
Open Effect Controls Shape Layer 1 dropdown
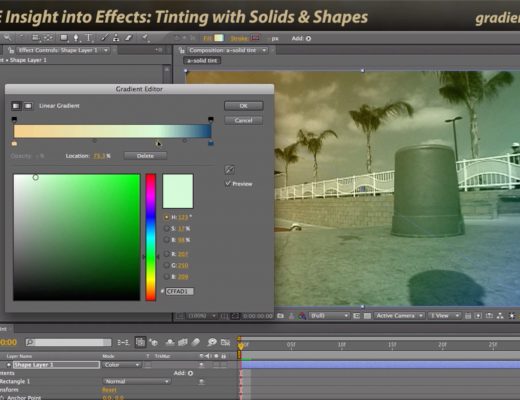pos(106,50)
